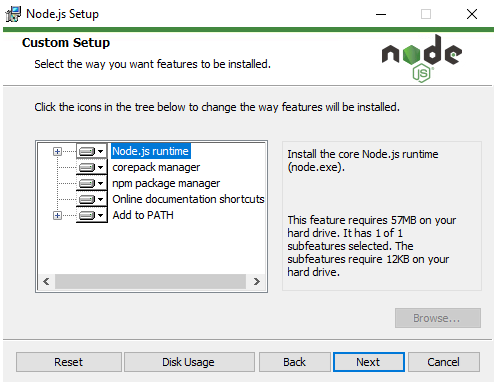Click the Node.js logo in header
This screenshot has height=382, width=496.
pos(422,58)
